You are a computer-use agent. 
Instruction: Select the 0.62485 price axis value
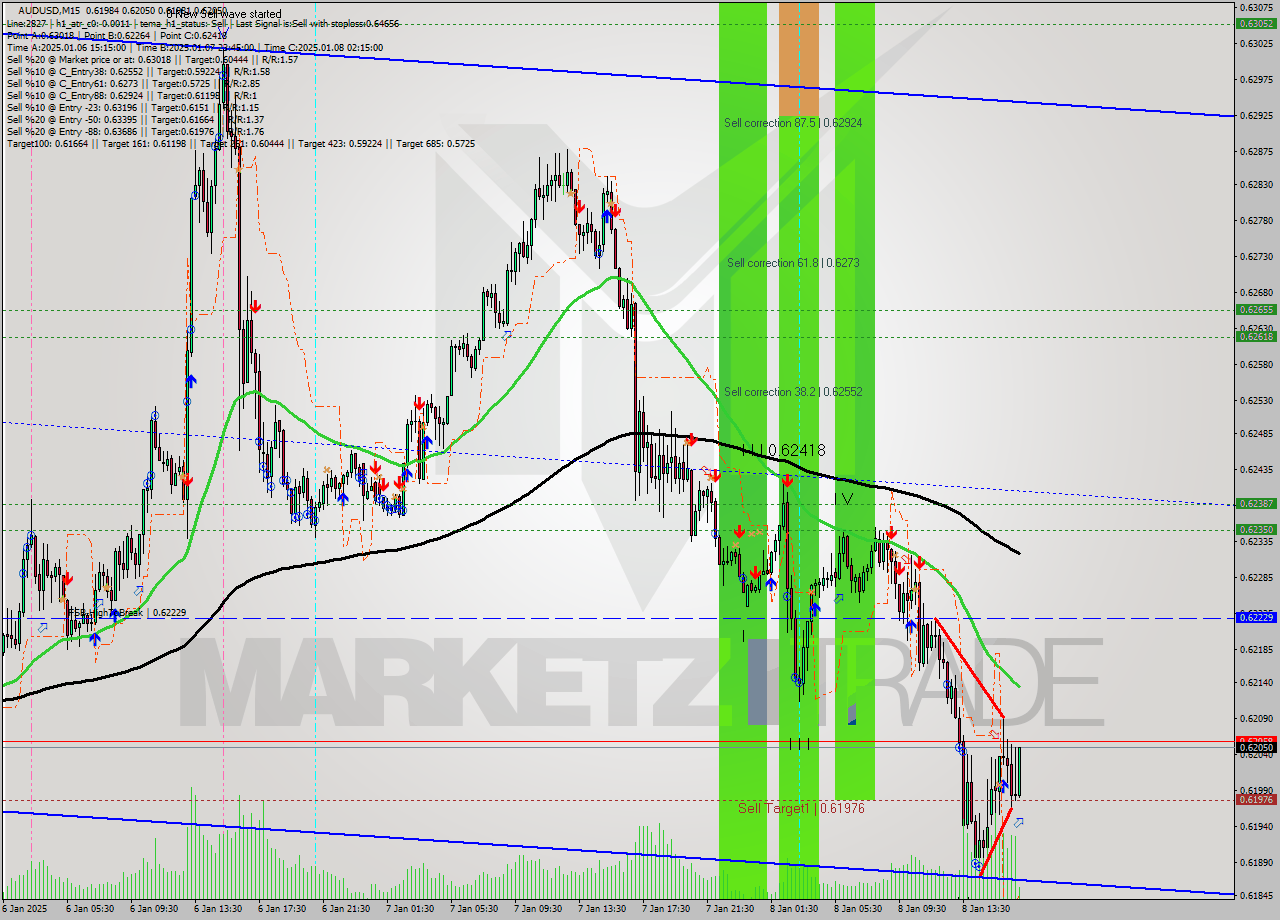tap(1255, 434)
